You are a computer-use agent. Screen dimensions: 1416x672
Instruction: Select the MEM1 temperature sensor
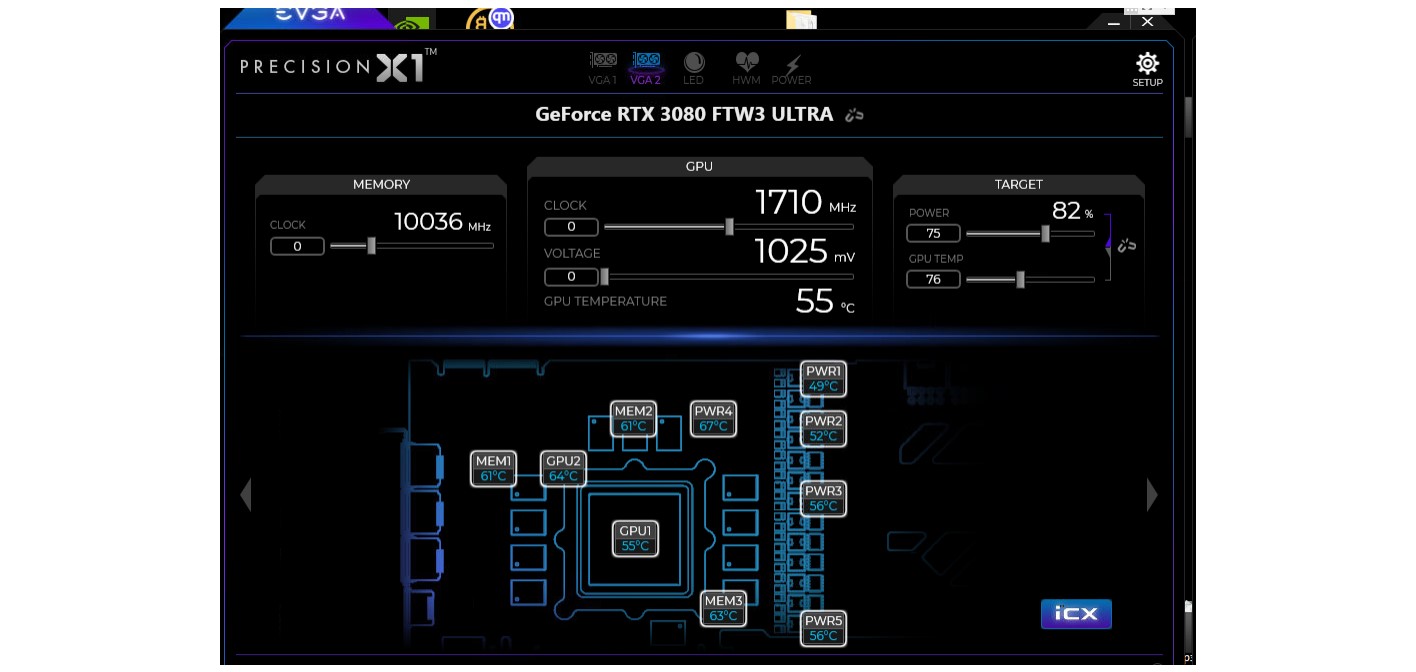pos(493,468)
